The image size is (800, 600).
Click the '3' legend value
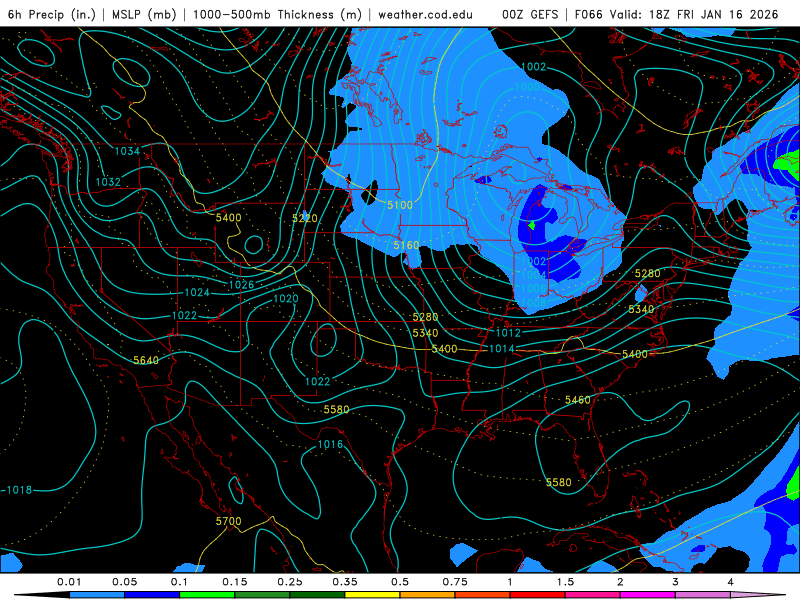(x=676, y=582)
